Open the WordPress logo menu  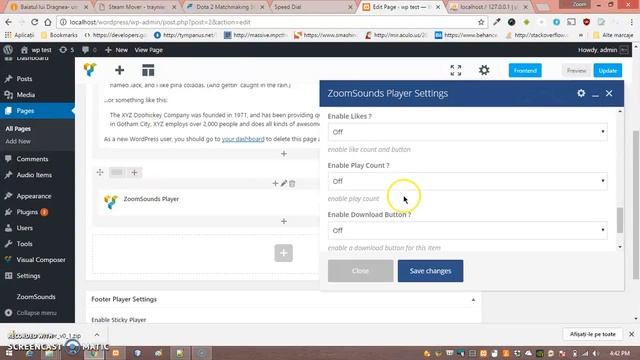click(x=8, y=50)
